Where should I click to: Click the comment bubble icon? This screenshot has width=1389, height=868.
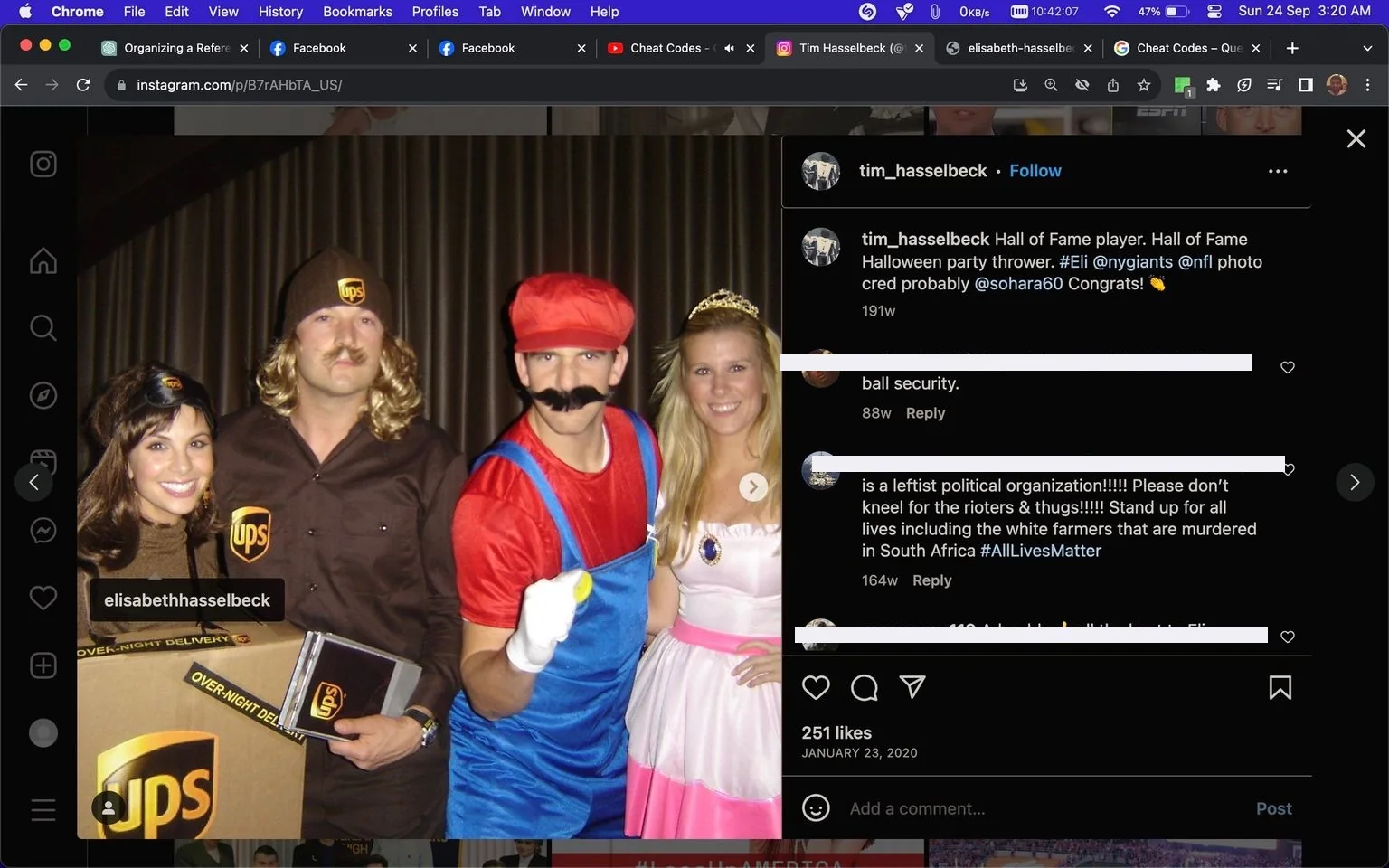[865, 687]
